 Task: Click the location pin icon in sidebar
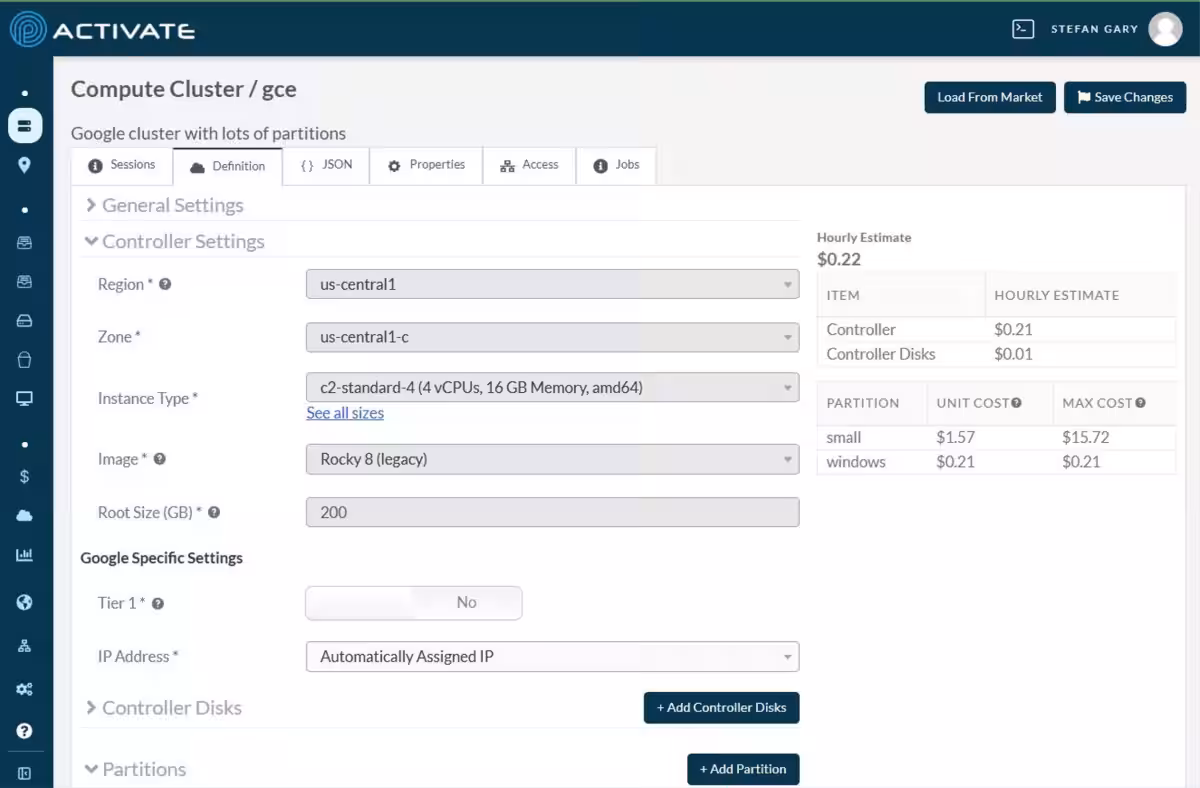(x=25, y=165)
